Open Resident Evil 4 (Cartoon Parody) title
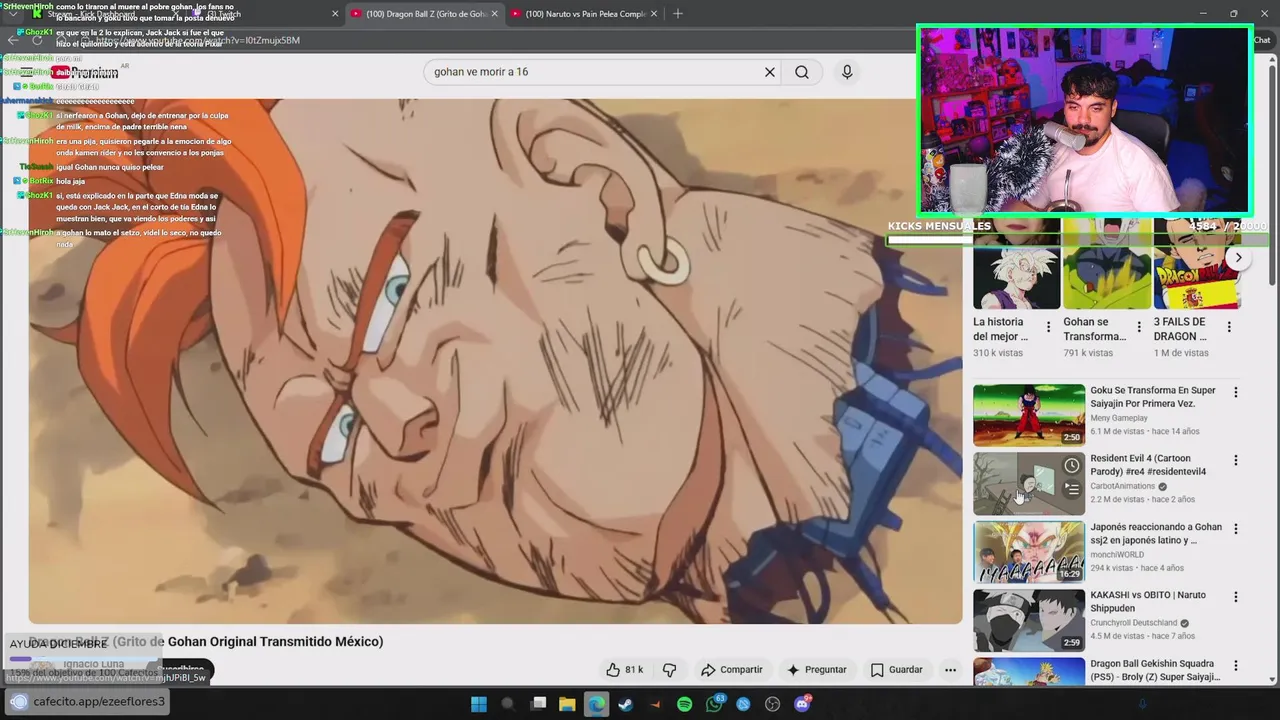The image size is (1280, 720). pyautogui.click(x=1148, y=465)
